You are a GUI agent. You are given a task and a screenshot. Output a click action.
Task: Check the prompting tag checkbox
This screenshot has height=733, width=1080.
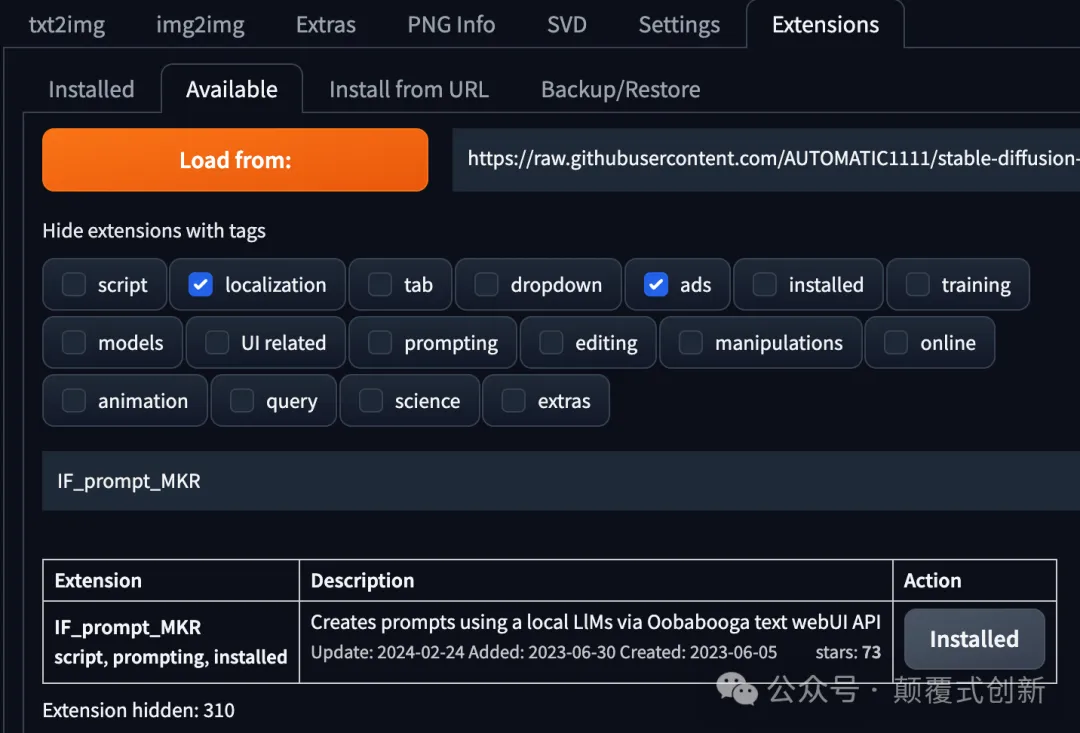(380, 342)
